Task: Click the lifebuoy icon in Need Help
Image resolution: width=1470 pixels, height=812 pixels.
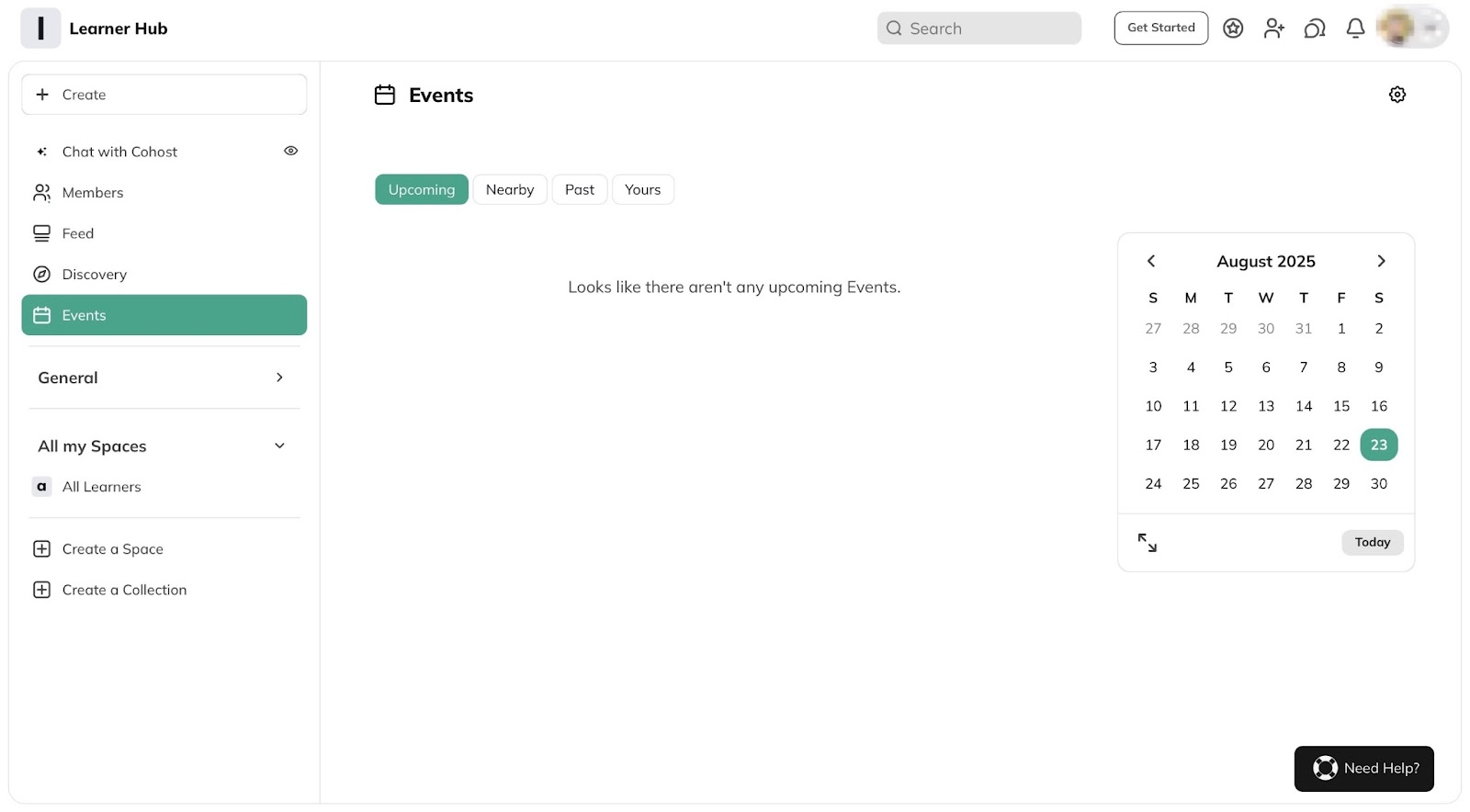Action: tap(1325, 768)
